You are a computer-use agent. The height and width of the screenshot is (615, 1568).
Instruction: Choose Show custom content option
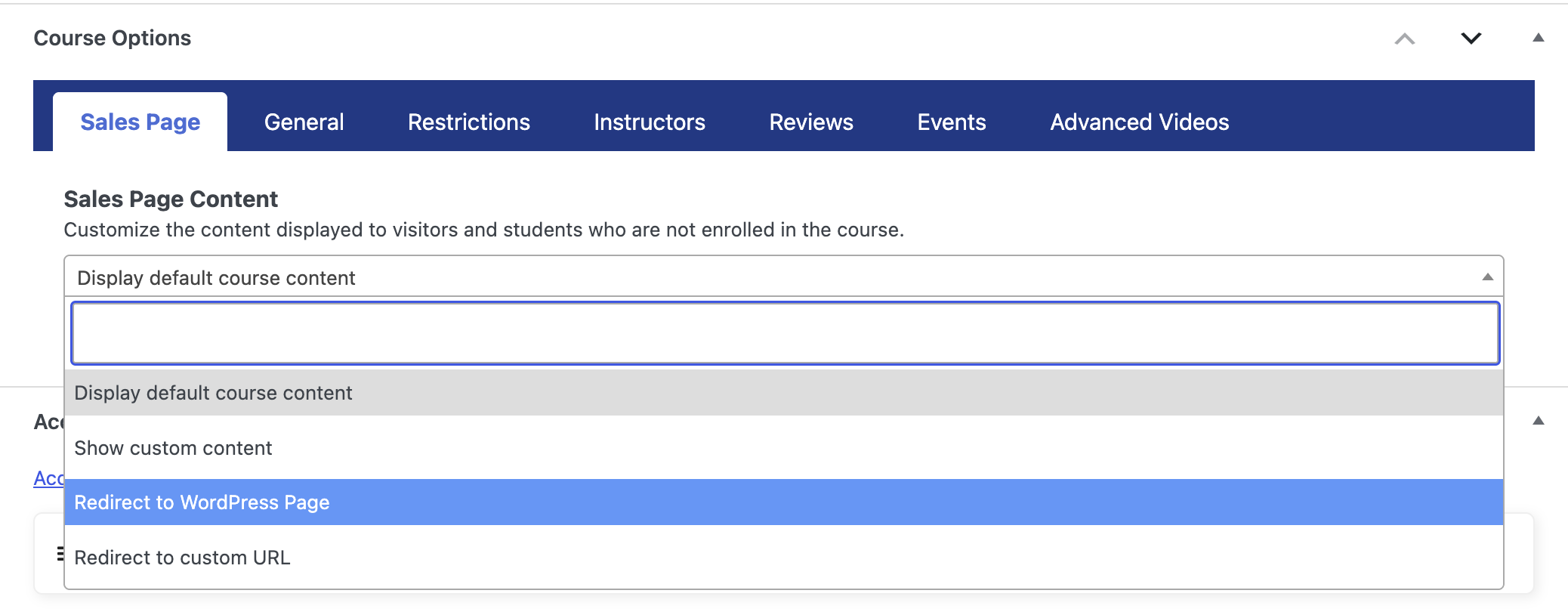click(784, 448)
